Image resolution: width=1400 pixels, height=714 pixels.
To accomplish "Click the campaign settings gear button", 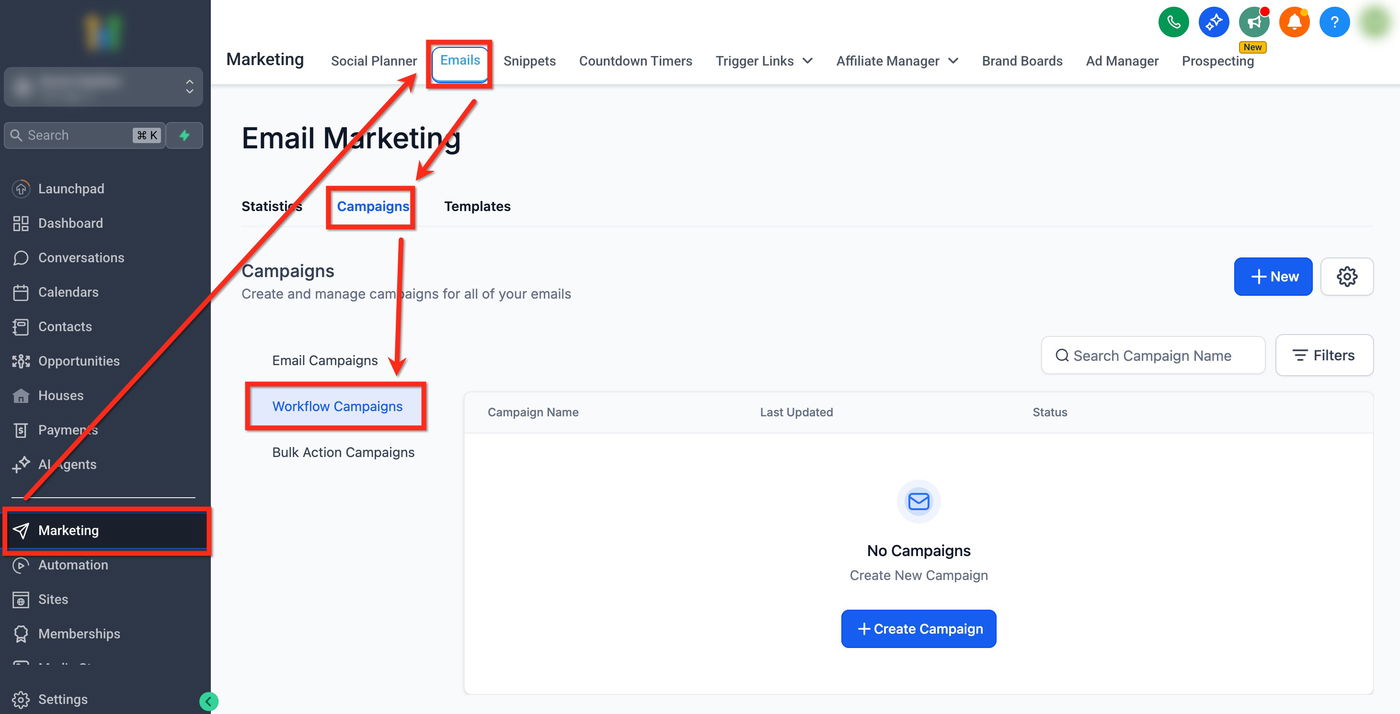I will click(x=1346, y=277).
